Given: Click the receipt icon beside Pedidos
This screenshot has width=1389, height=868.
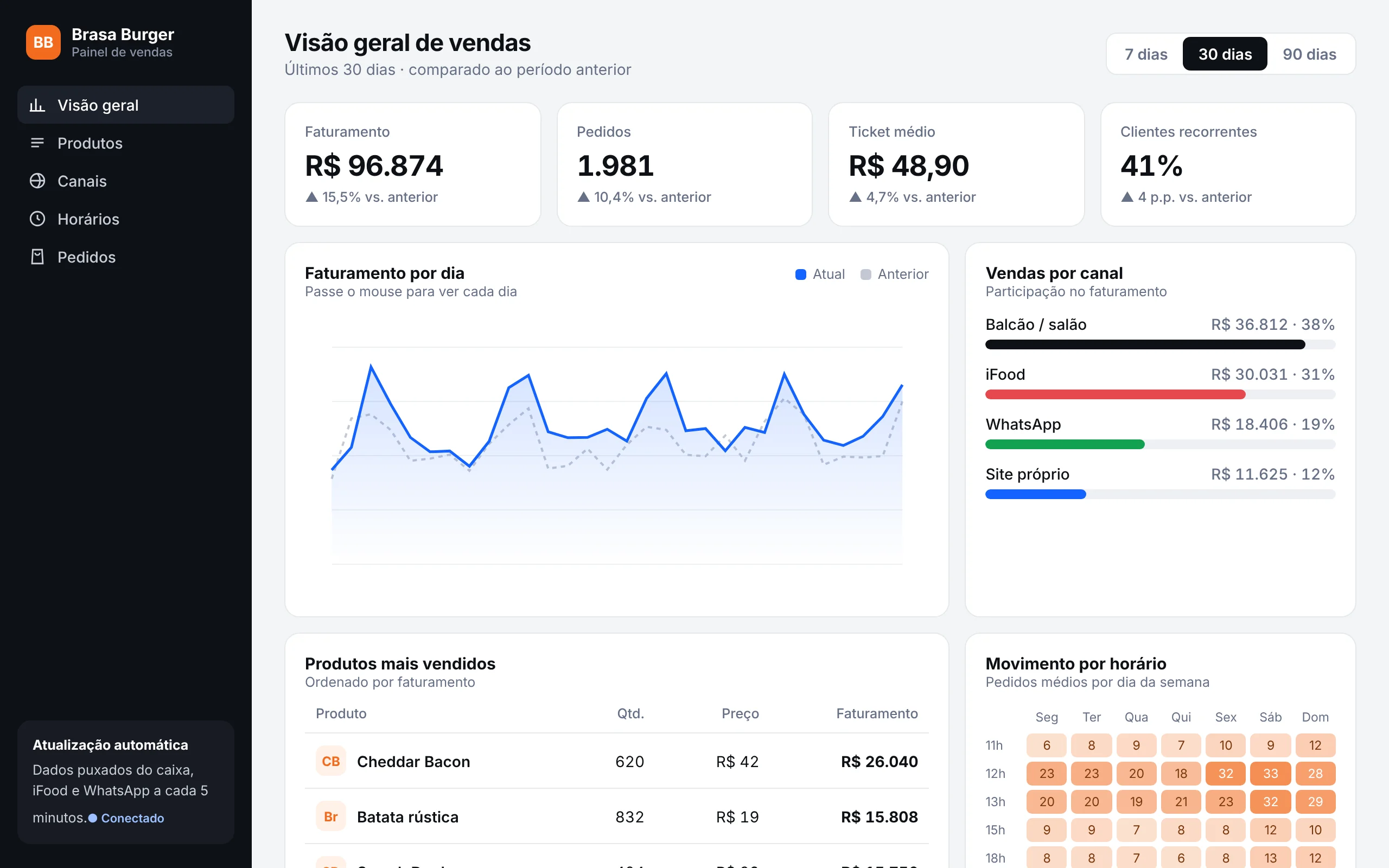Looking at the screenshot, I should pyautogui.click(x=37, y=257).
